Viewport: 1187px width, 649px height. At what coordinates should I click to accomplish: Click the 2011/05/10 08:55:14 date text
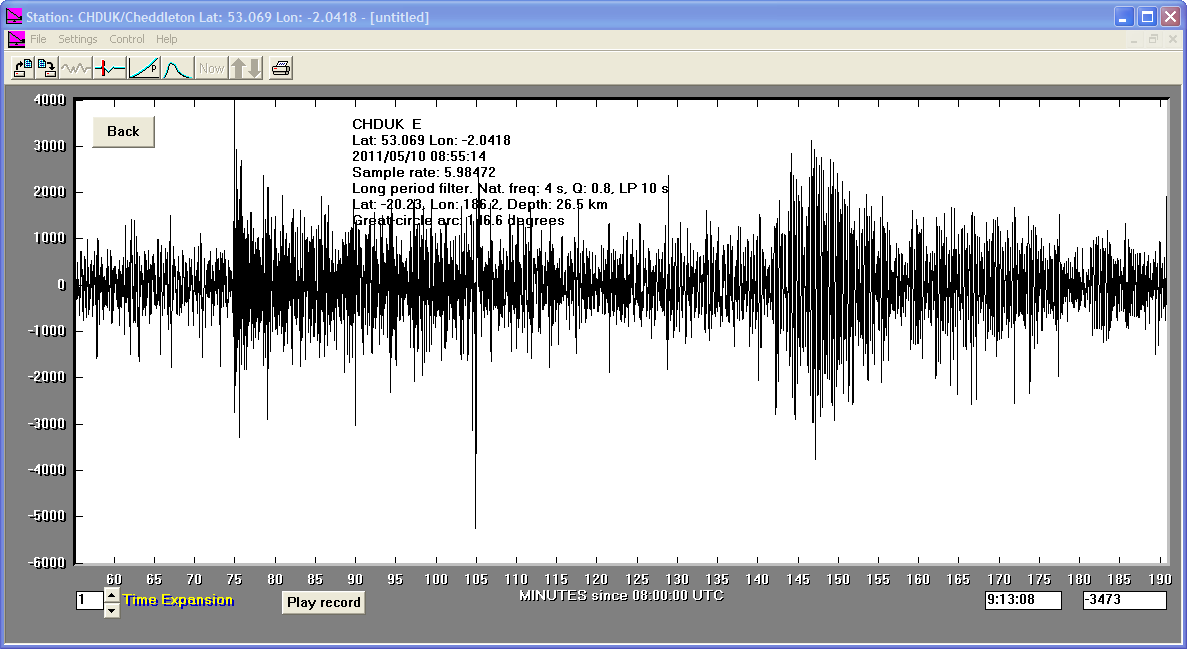point(419,156)
